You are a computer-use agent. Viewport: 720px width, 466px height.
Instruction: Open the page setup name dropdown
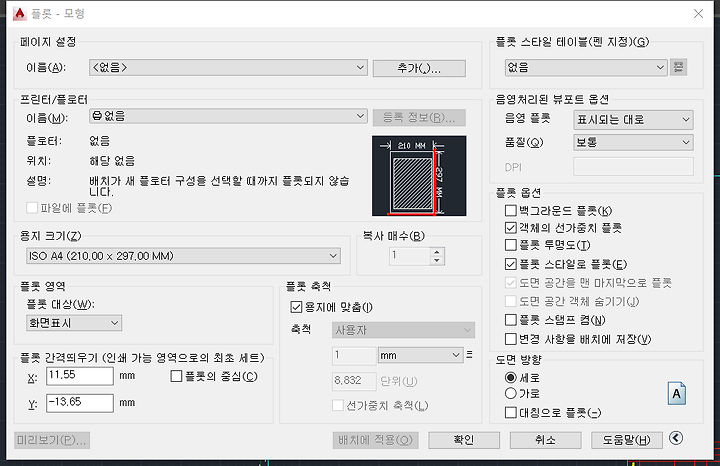click(228, 67)
